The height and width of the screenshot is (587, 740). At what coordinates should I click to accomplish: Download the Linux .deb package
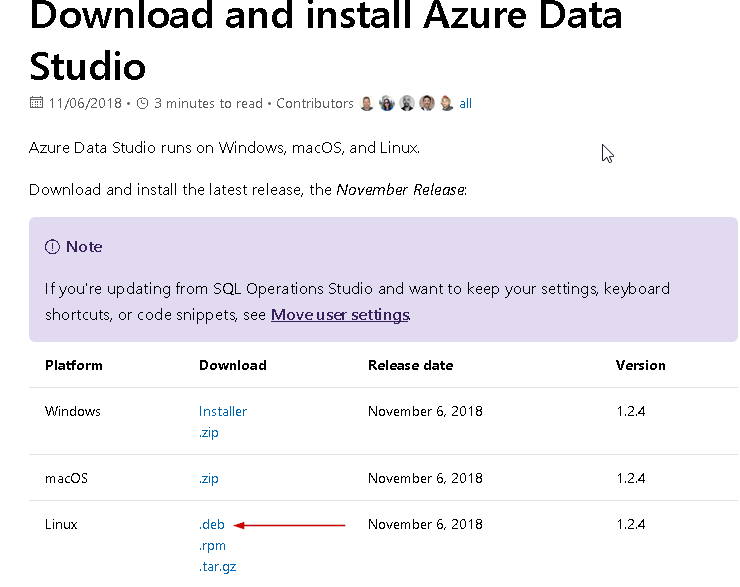212,524
